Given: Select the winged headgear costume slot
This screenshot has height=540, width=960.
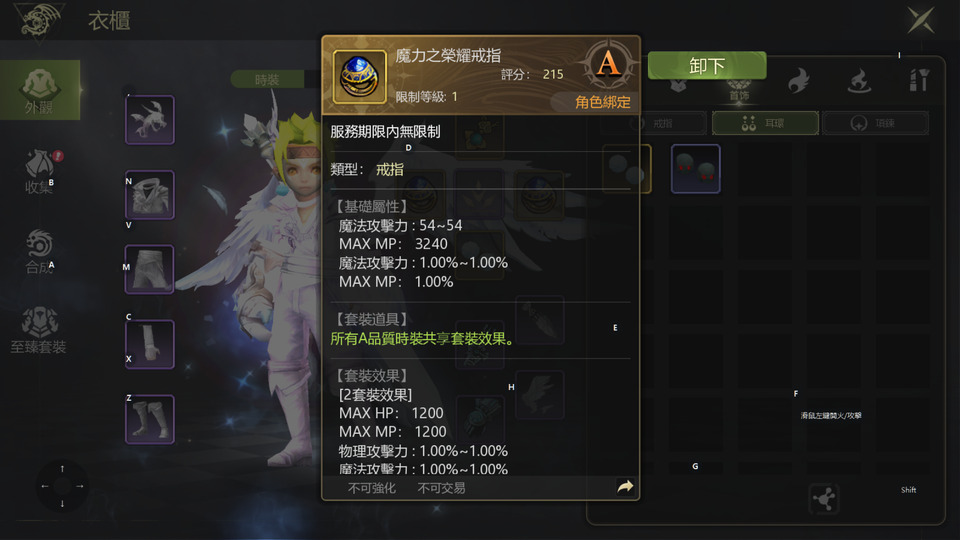Looking at the screenshot, I should 150,120.
